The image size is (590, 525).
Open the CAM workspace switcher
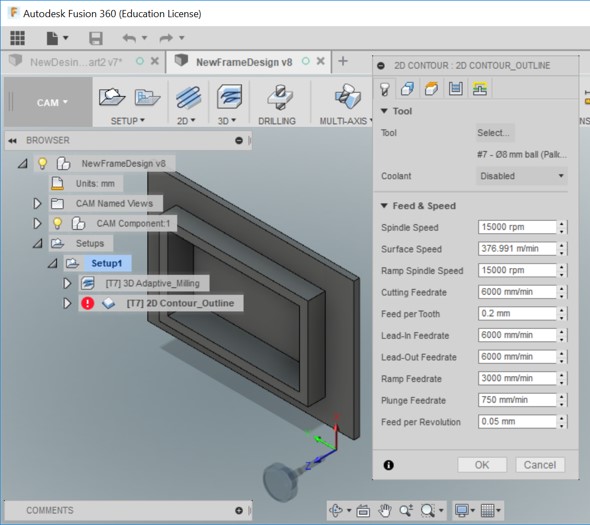(52, 102)
